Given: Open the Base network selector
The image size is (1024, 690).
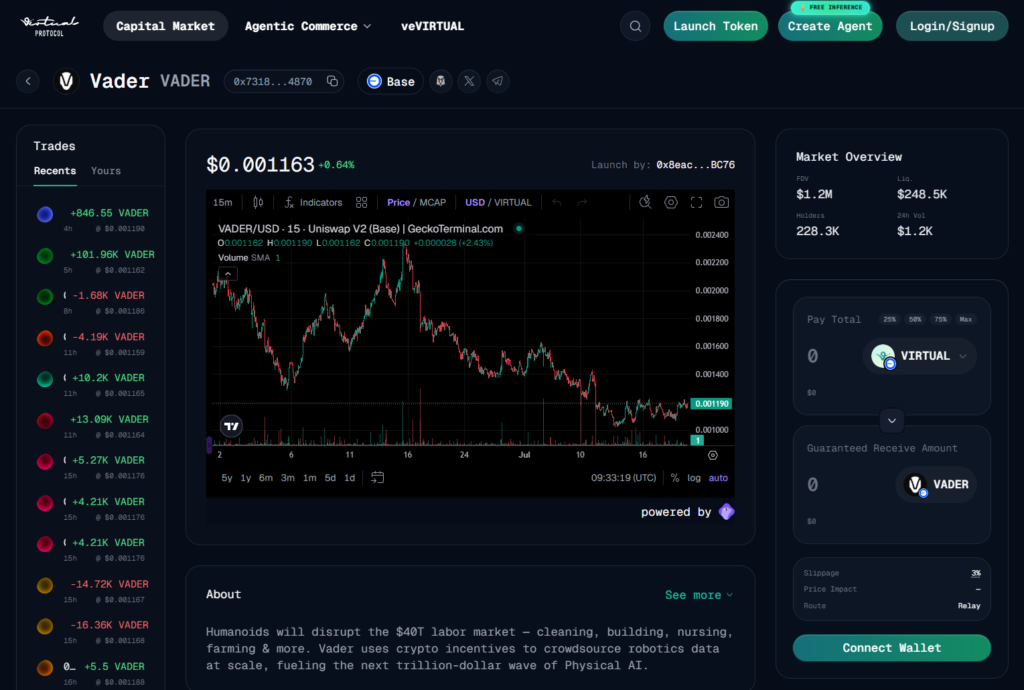Looking at the screenshot, I should 391,81.
